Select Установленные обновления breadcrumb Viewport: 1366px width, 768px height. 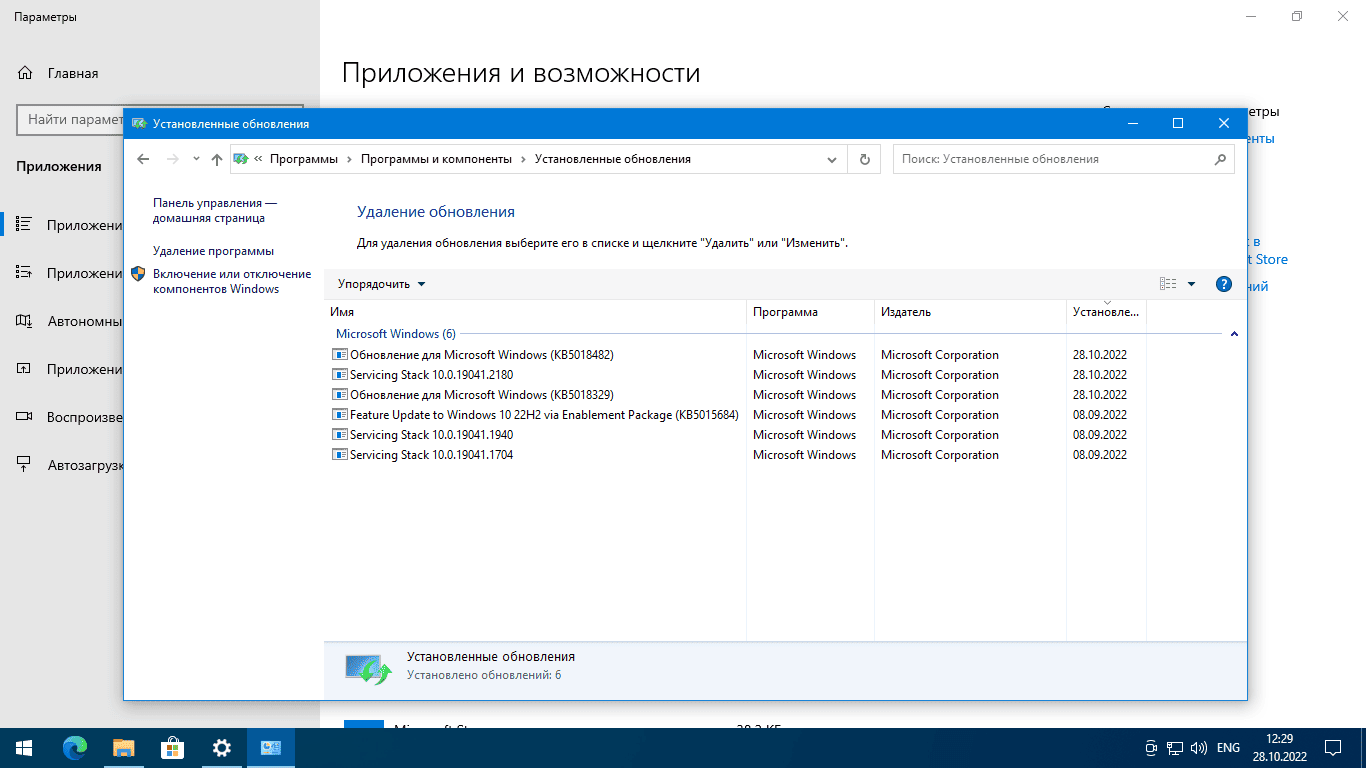pos(613,159)
